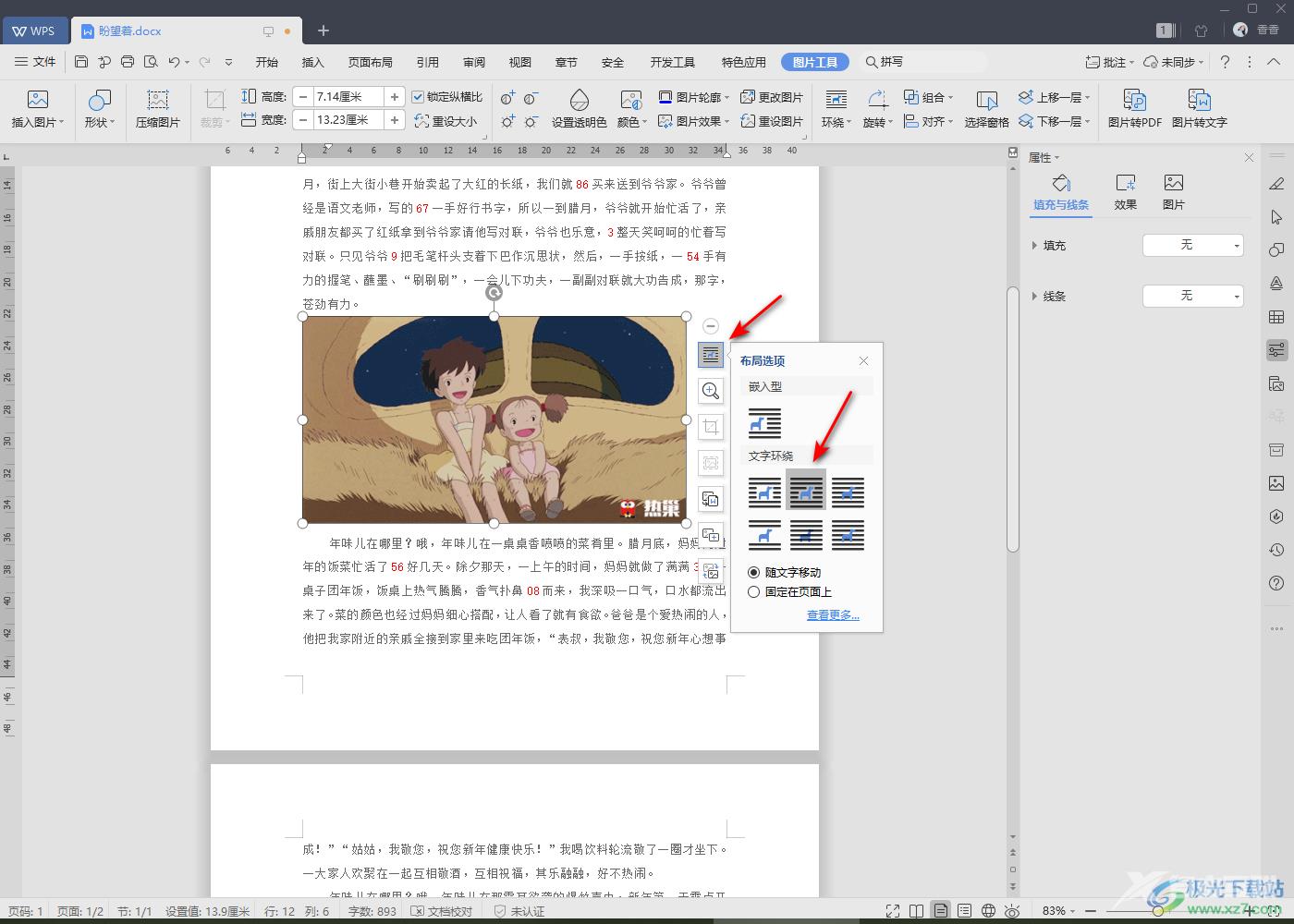The width and height of the screenshot is (1294, 924).
Task: Choose the top and bottom wrap icon
Action: pyautogui.click(x=764, y=535)
